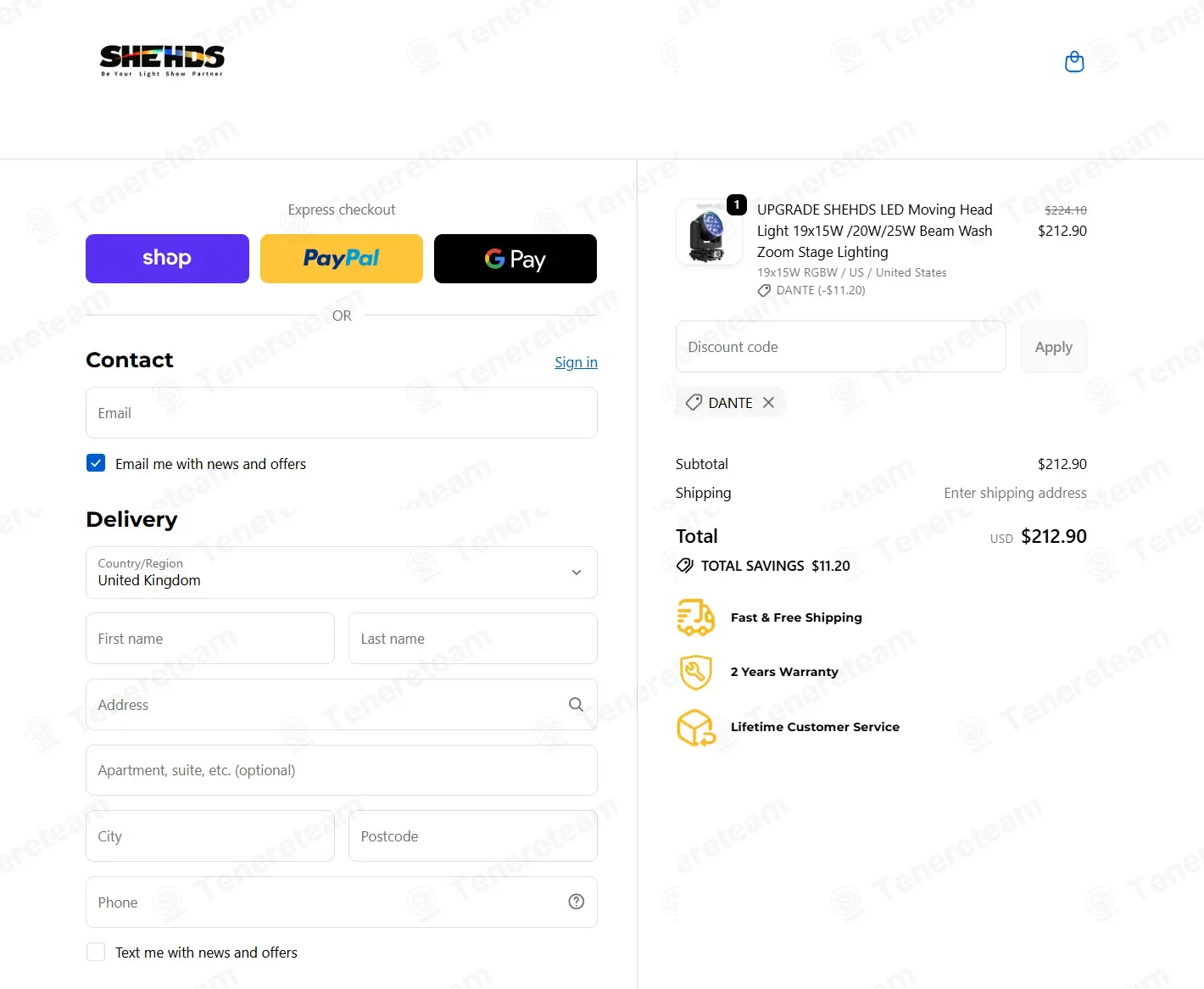Focus the Postcode field
Screen dimensions: 1204x989
click(x=473, y=836)
